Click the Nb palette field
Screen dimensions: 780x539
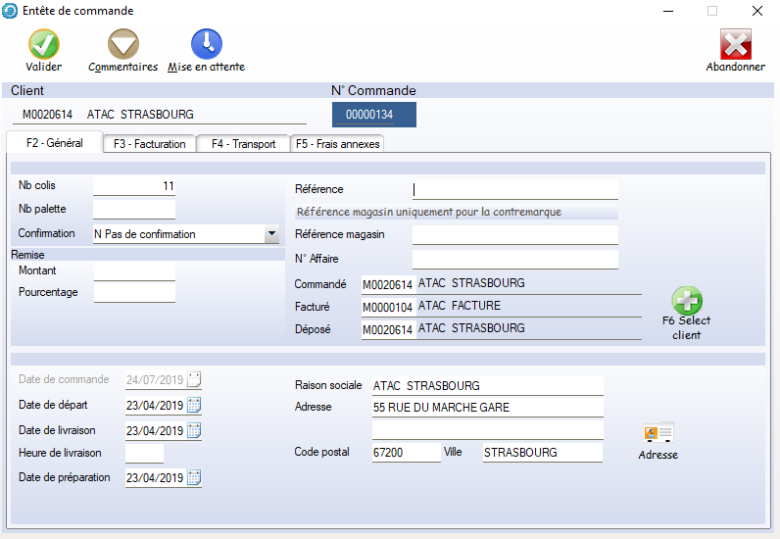coord(134,209)
